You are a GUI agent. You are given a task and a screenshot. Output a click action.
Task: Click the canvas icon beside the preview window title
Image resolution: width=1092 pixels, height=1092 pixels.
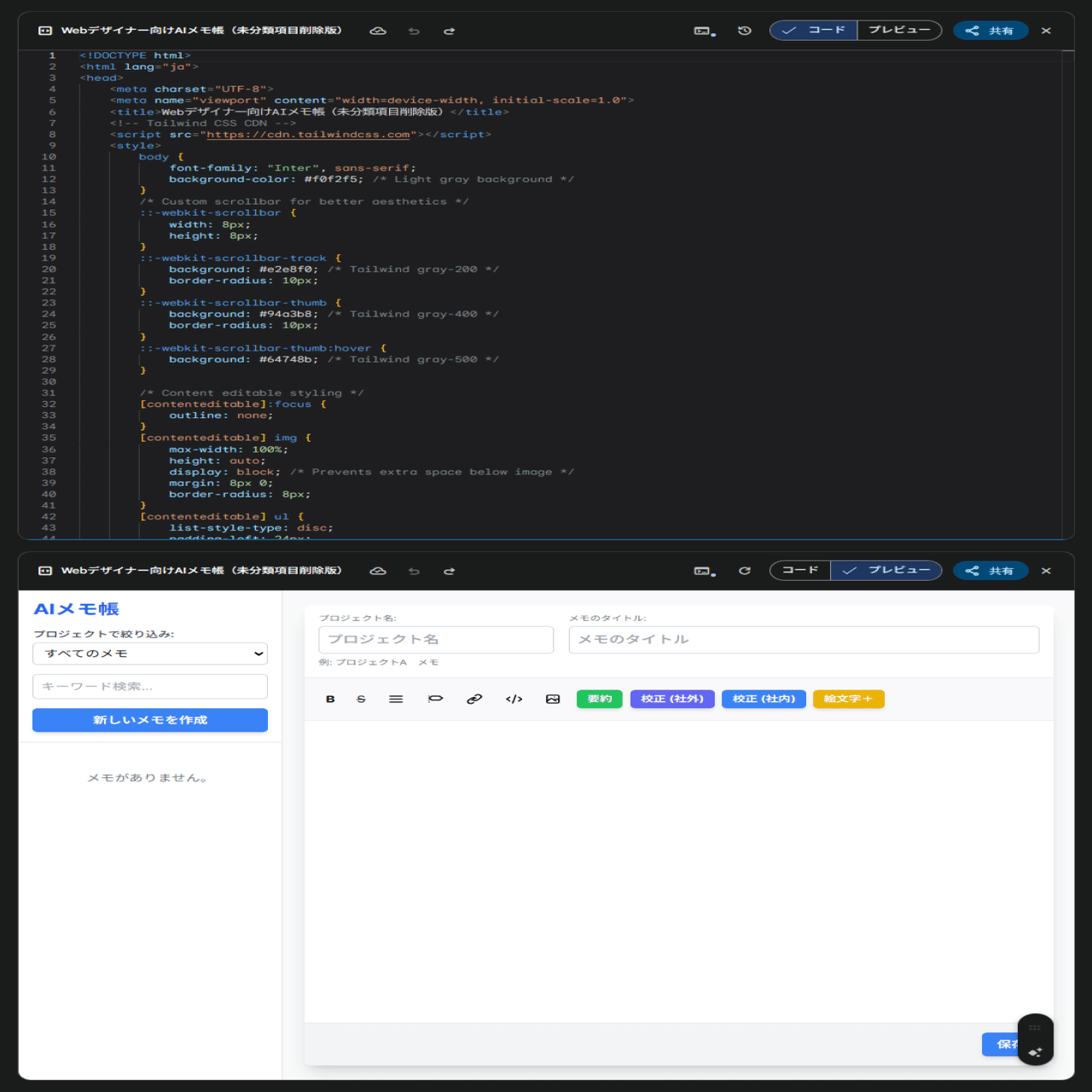pyautogui.click(x=45, y=571)
